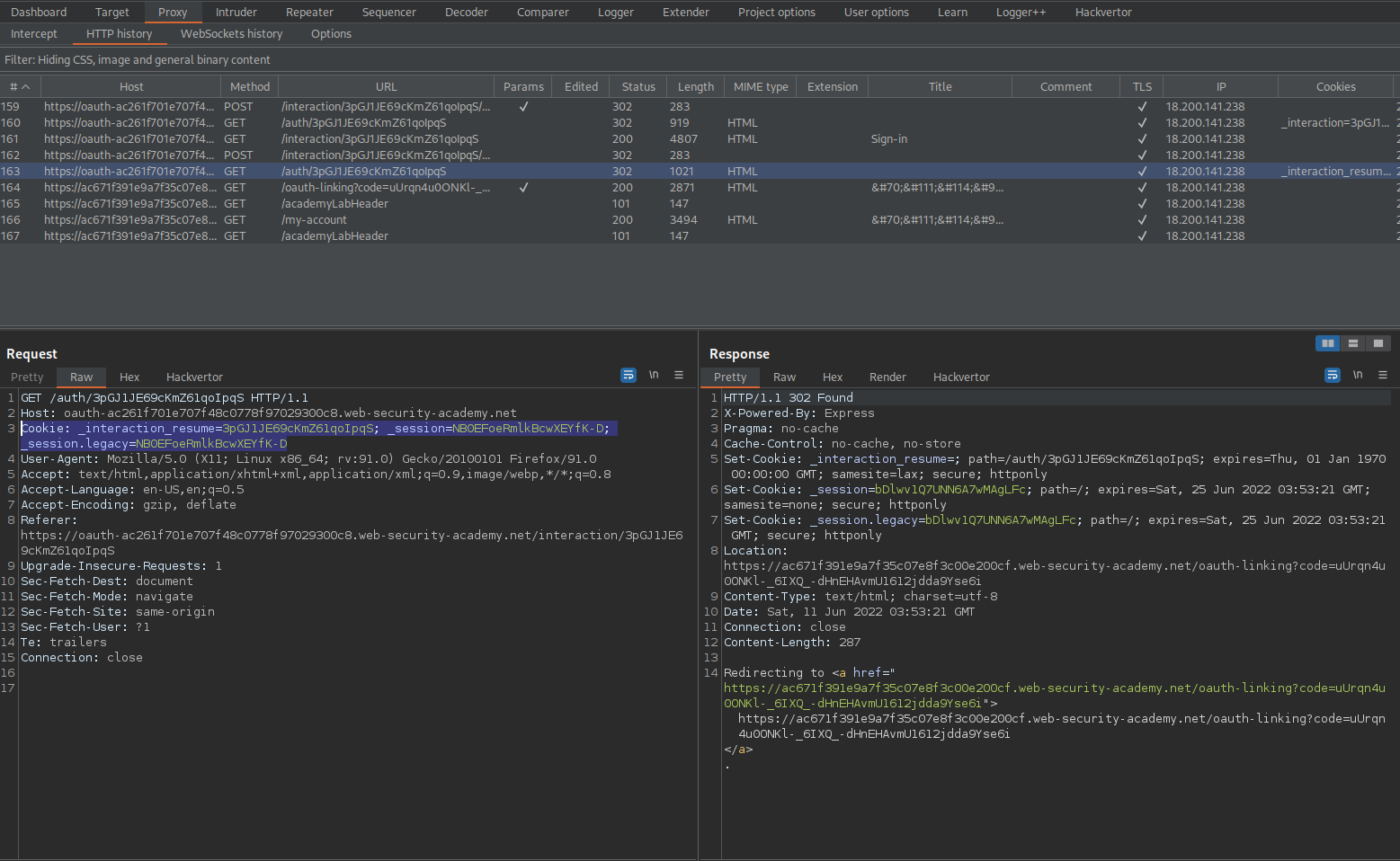Sort by the URL column header

pyautogui.click(x=387, y=87)
